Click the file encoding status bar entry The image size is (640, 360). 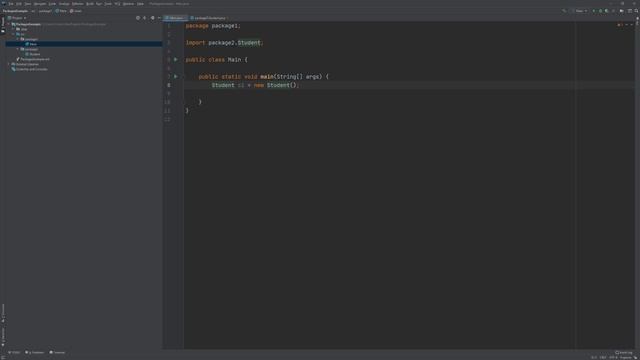613,358
